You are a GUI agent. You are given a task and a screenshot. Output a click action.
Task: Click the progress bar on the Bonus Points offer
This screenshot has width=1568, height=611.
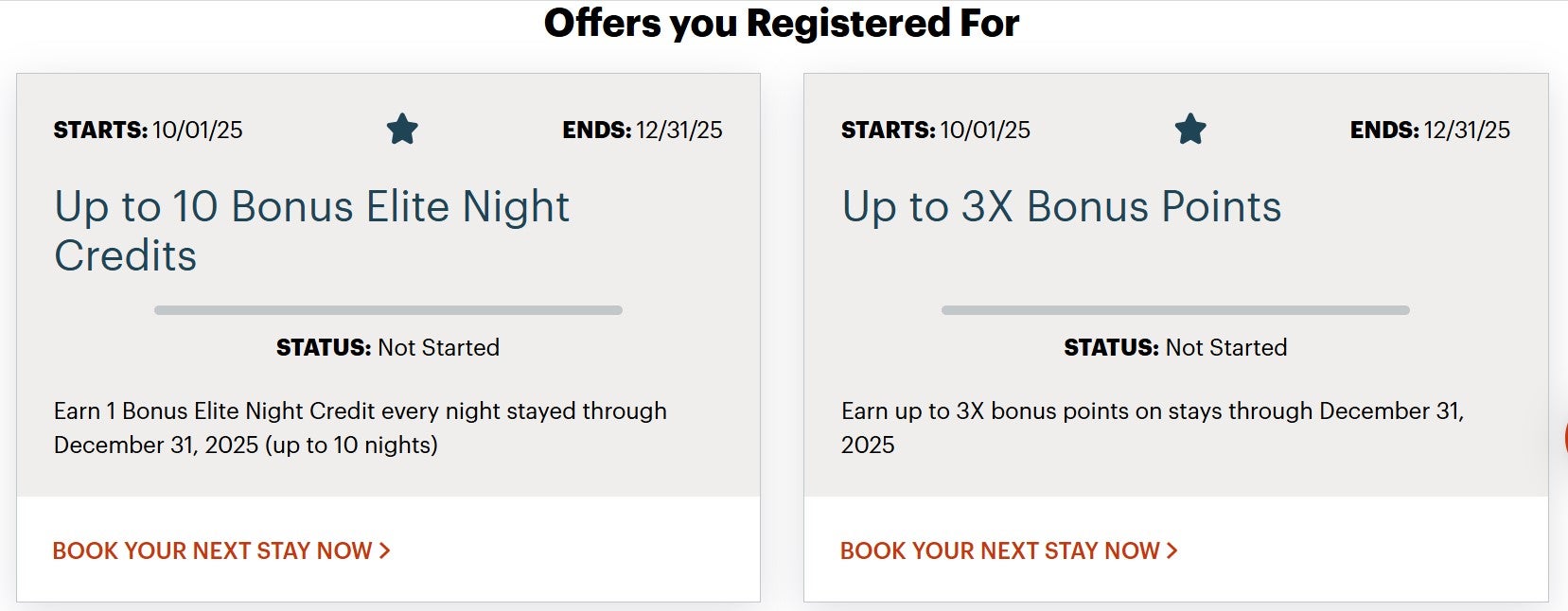coord(1175,308)
